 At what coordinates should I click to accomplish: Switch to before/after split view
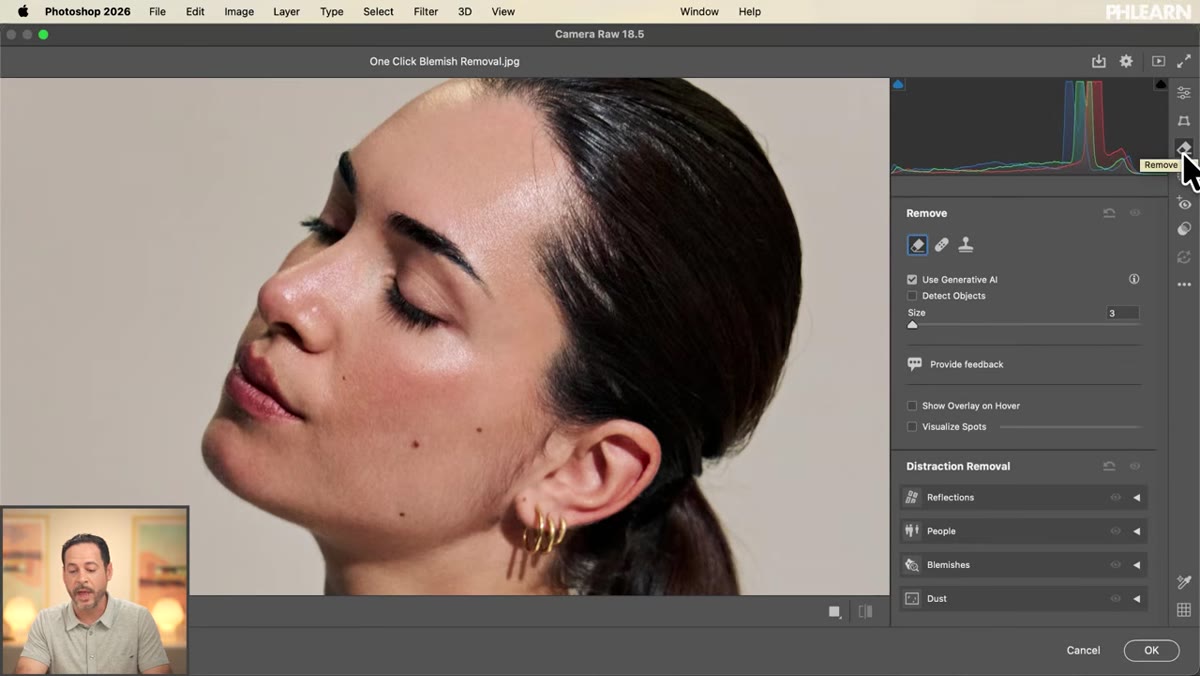[865, 612]
